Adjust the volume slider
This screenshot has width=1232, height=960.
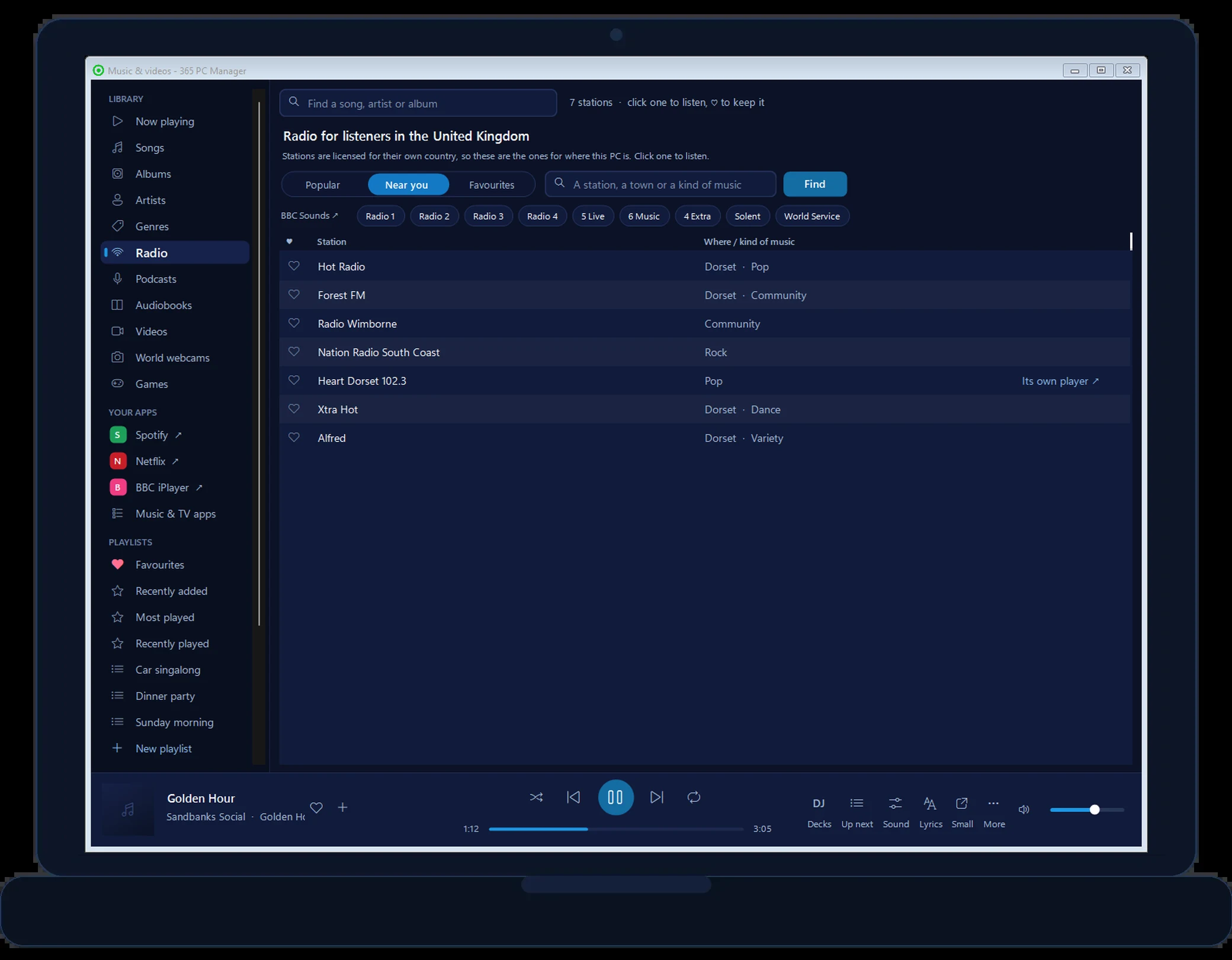[x=1087, y=809]
